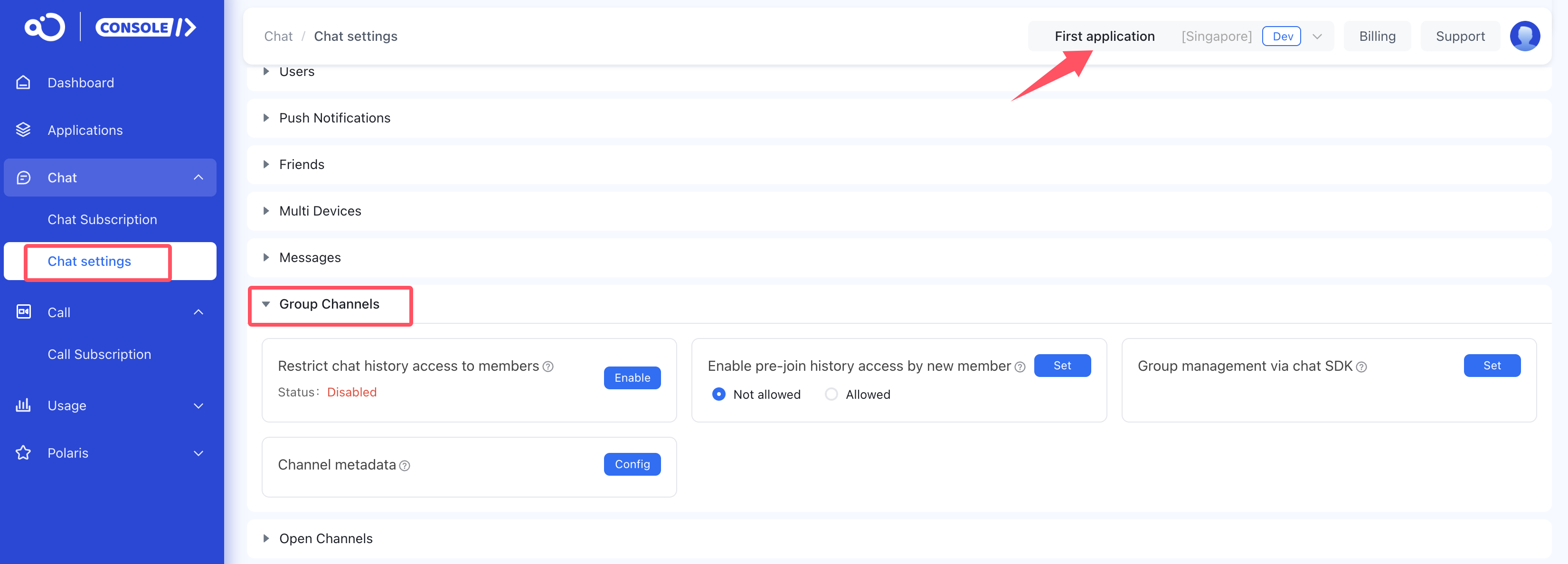This screenshot has height=564, width=1568.
Task: Select the Not allowed radio option
Action: pyautogui.click(x=719, y=394)
